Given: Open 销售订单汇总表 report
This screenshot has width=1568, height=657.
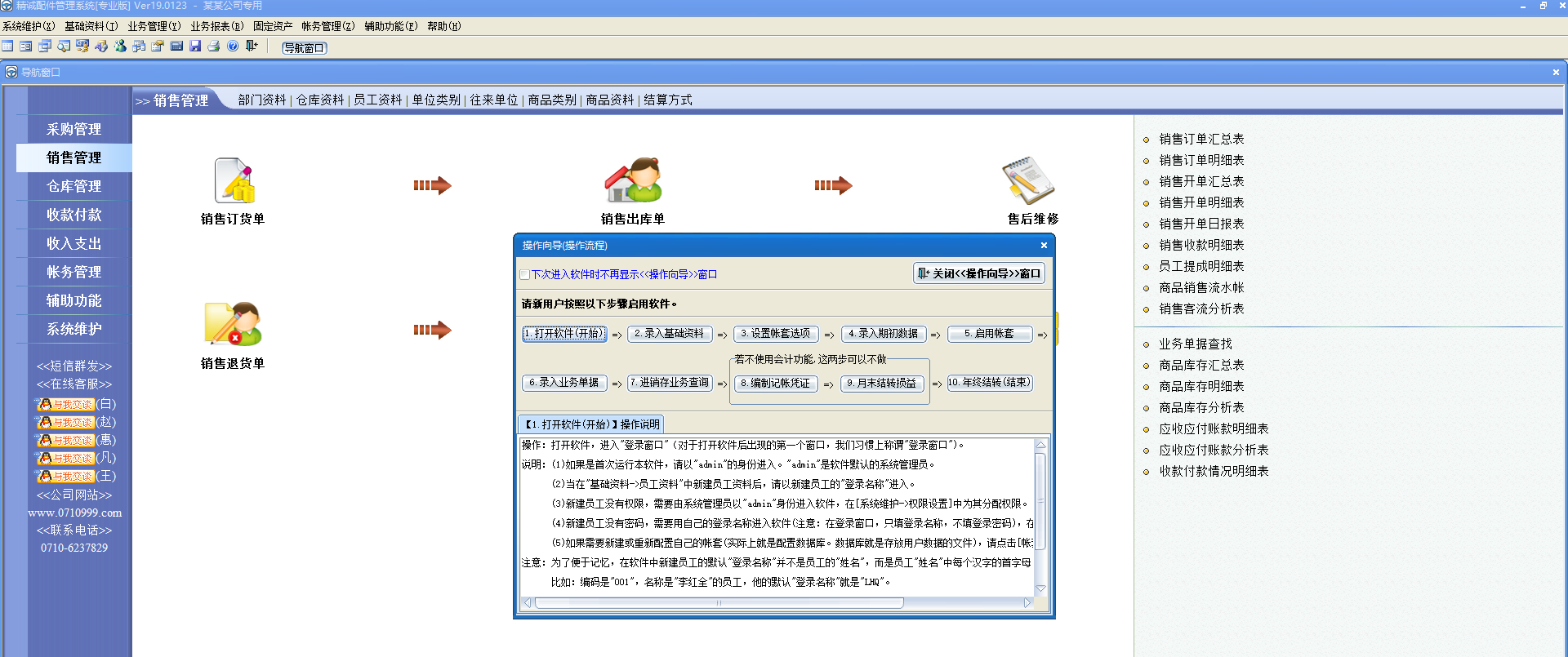Looking at the screenshot, I should [x=1201, y=139].
